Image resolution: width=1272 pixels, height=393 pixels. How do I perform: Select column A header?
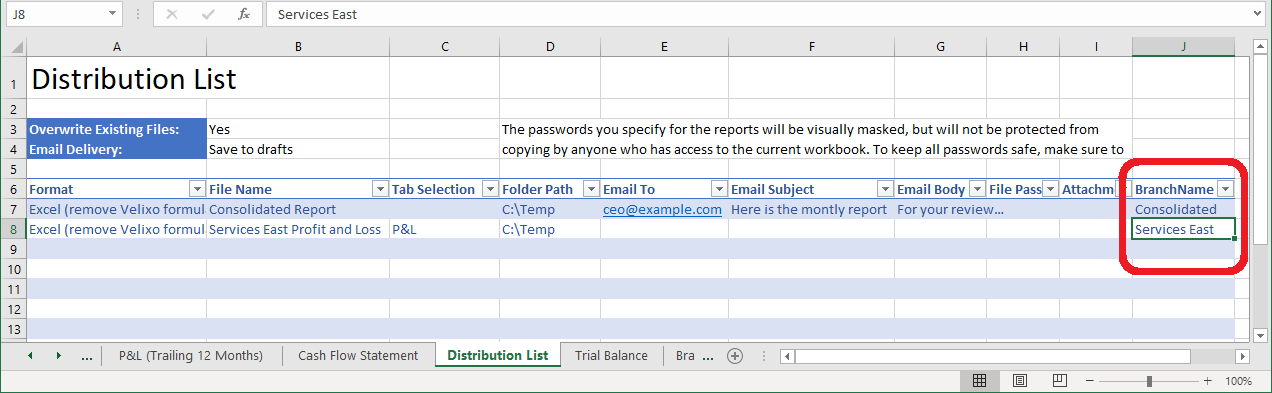point(117,47)
